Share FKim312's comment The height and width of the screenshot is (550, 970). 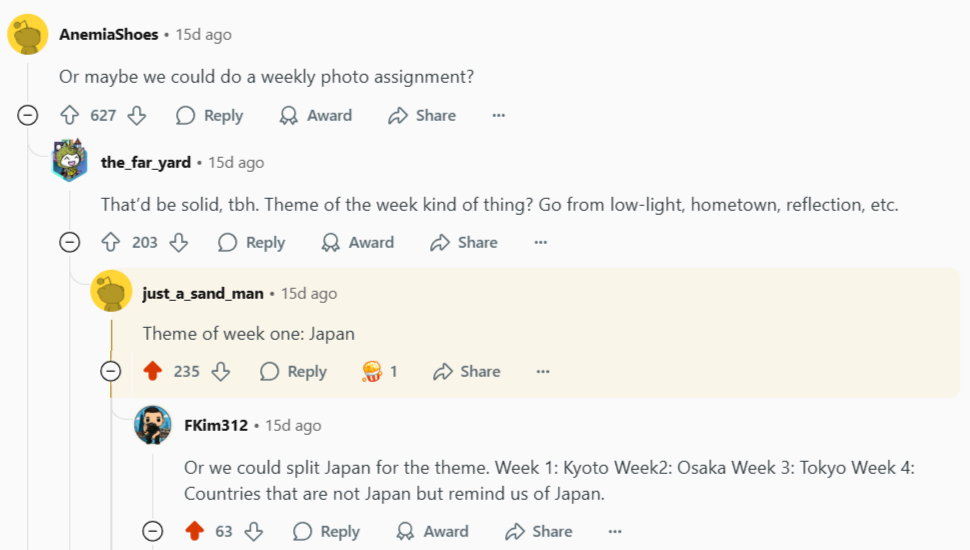[538, 531]
